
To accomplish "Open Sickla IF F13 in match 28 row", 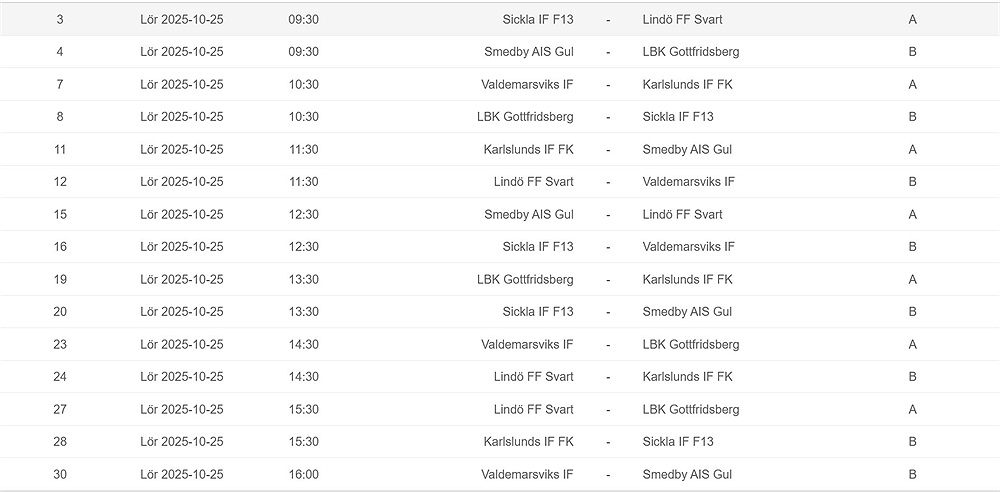I will pos(678,442).
